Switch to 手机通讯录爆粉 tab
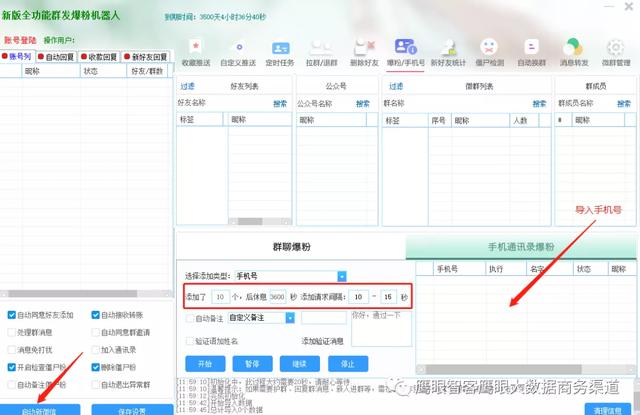 coord(521,247)
